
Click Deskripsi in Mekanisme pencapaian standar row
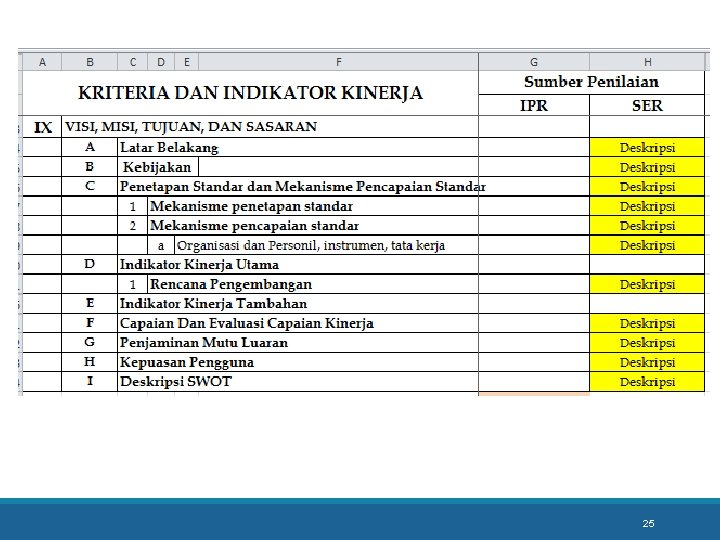[x=647, y=225]
